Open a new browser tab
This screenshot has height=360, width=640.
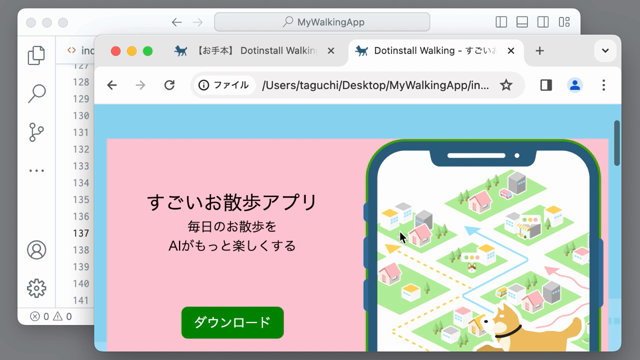540,51
